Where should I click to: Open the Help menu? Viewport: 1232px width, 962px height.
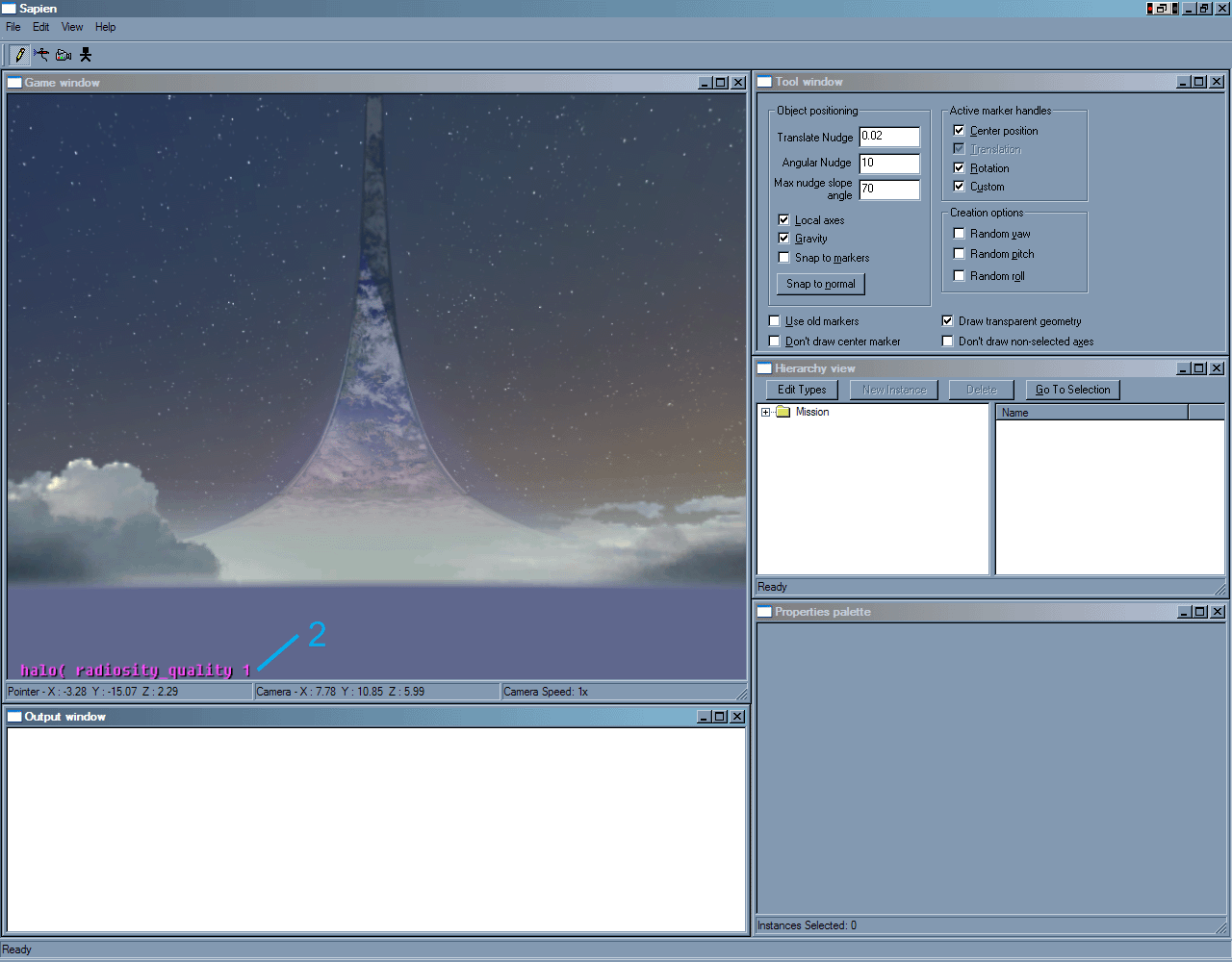[x=106, y=27]
